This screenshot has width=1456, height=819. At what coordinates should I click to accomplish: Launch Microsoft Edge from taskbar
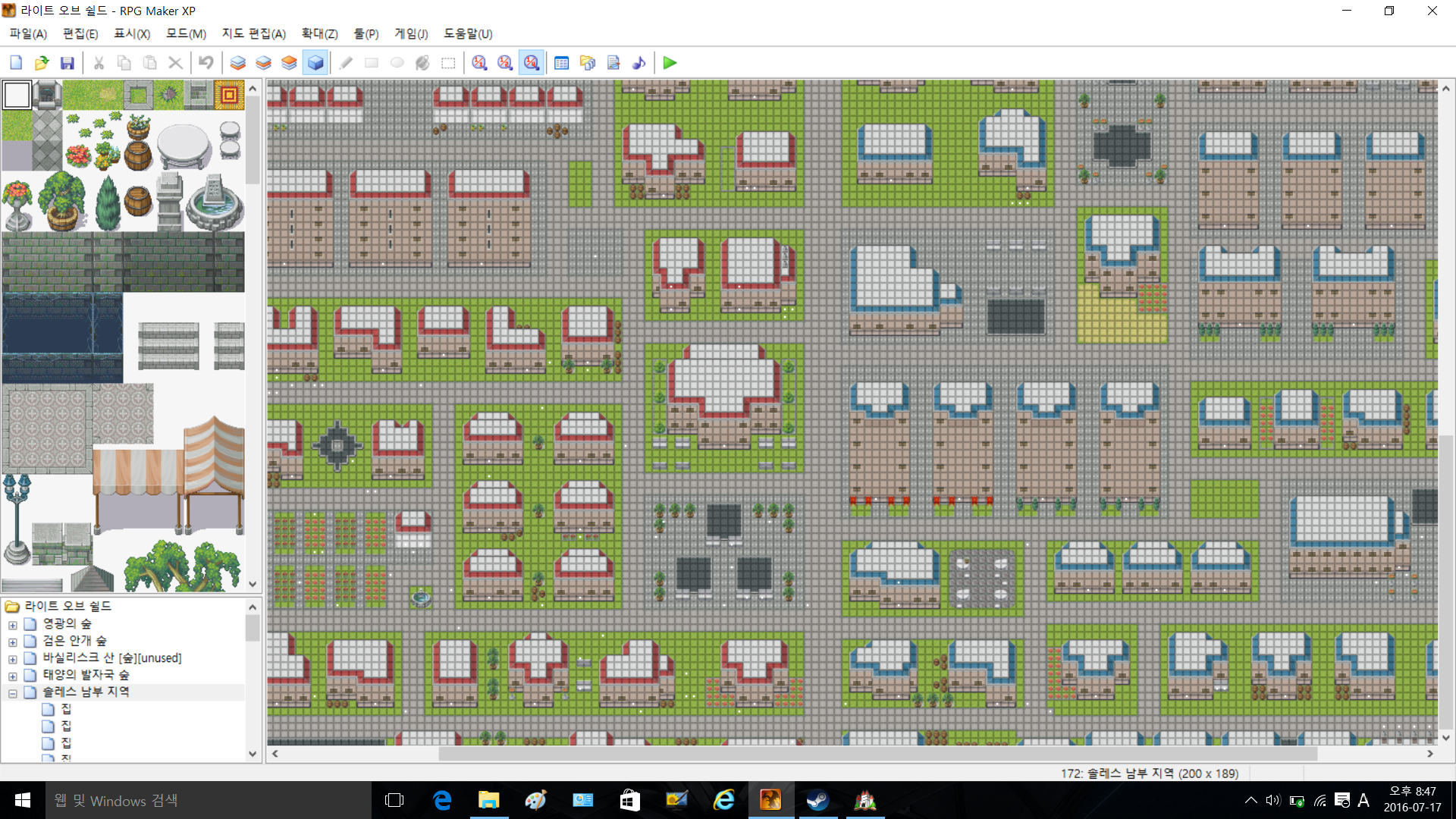(x=442, y=800)
